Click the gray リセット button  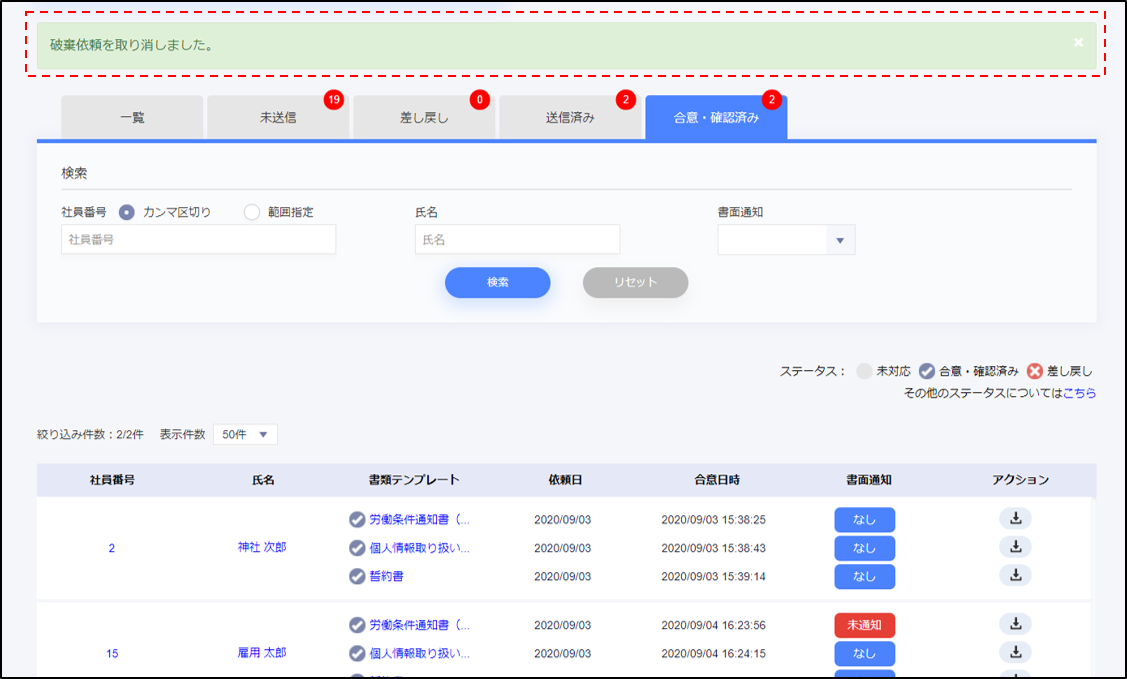[635, 283]
